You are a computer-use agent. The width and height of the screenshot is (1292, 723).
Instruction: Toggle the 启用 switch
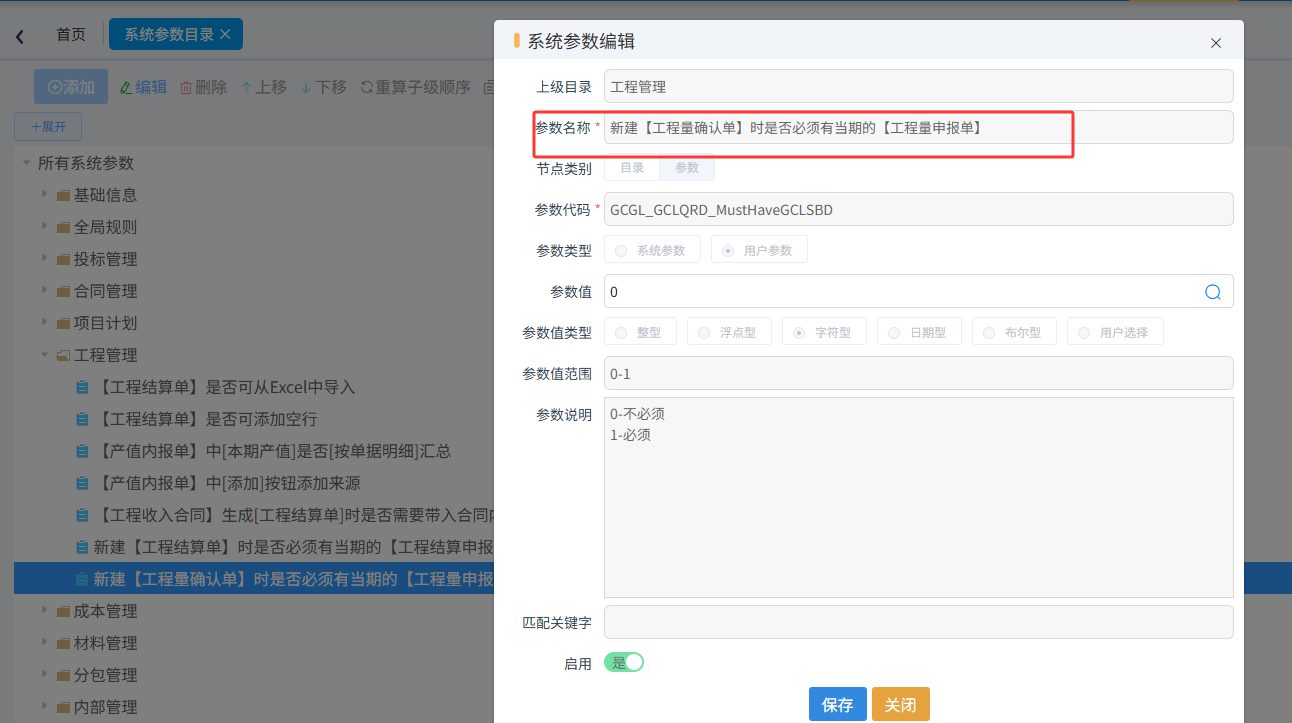[x=624, y=662]
